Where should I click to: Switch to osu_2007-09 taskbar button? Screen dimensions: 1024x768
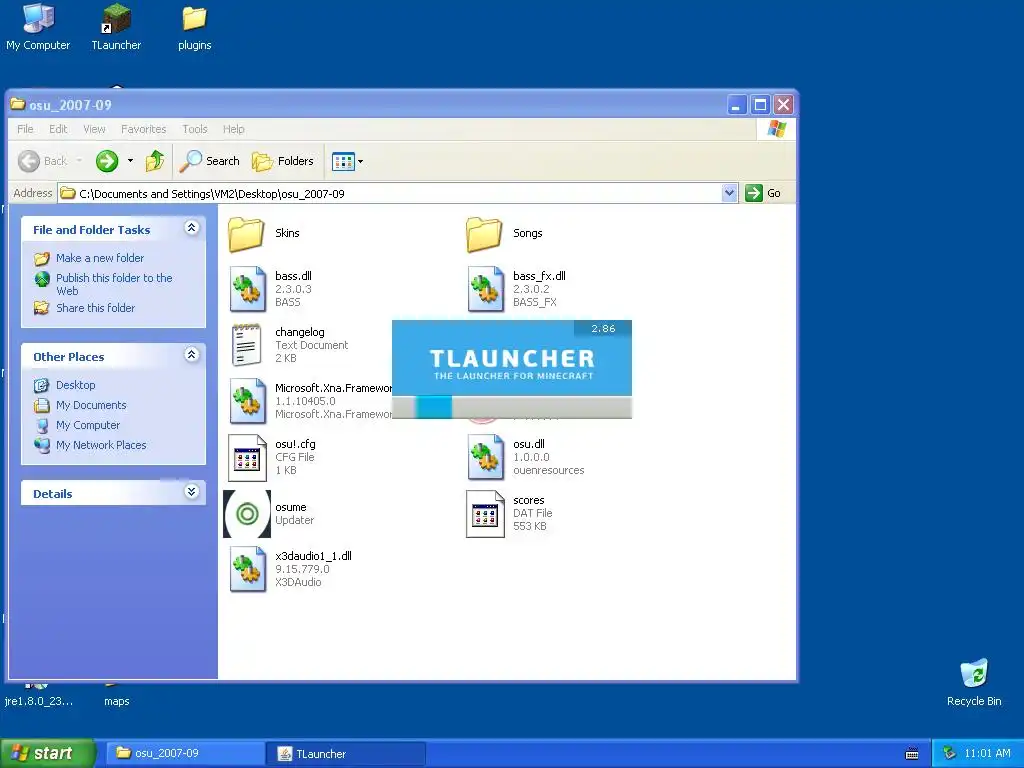tap(185, 753)
